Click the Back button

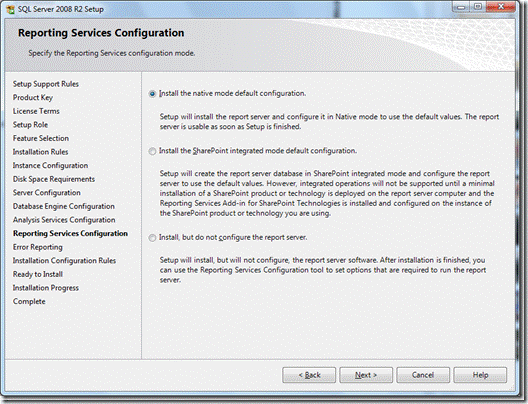[x=309, y=375]
